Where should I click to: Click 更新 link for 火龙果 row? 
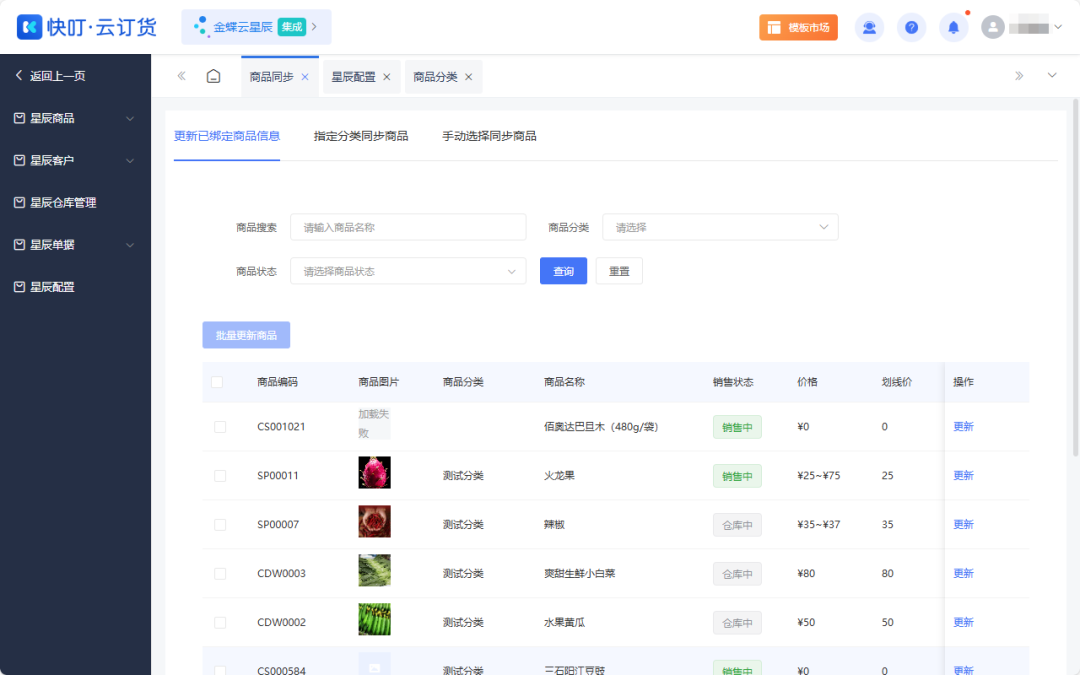pos(963,476)
